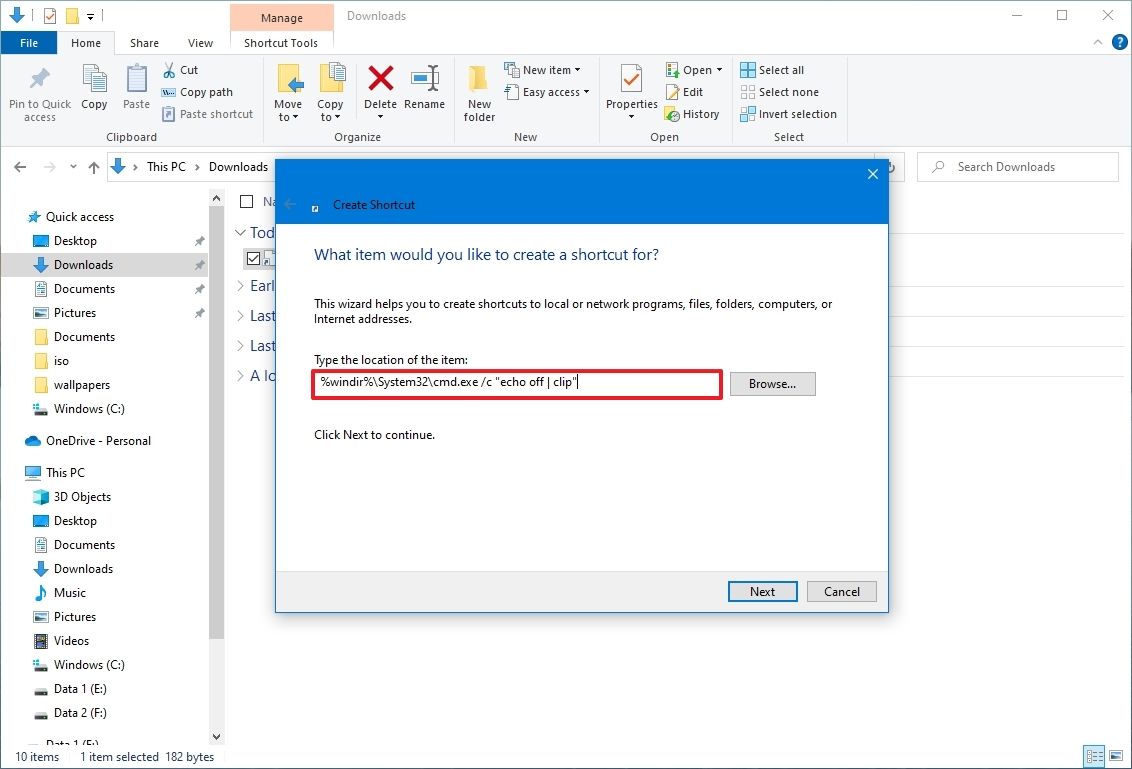Viewport: 1132px width, 769px height.
Task: Click the Pin to Quick access icon
Action: pos(39,90)
